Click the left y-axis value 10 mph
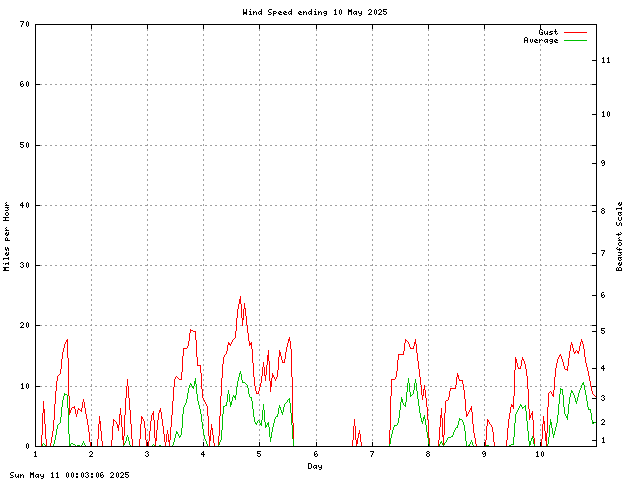640x480 pixels. click(x=24, y=386)
